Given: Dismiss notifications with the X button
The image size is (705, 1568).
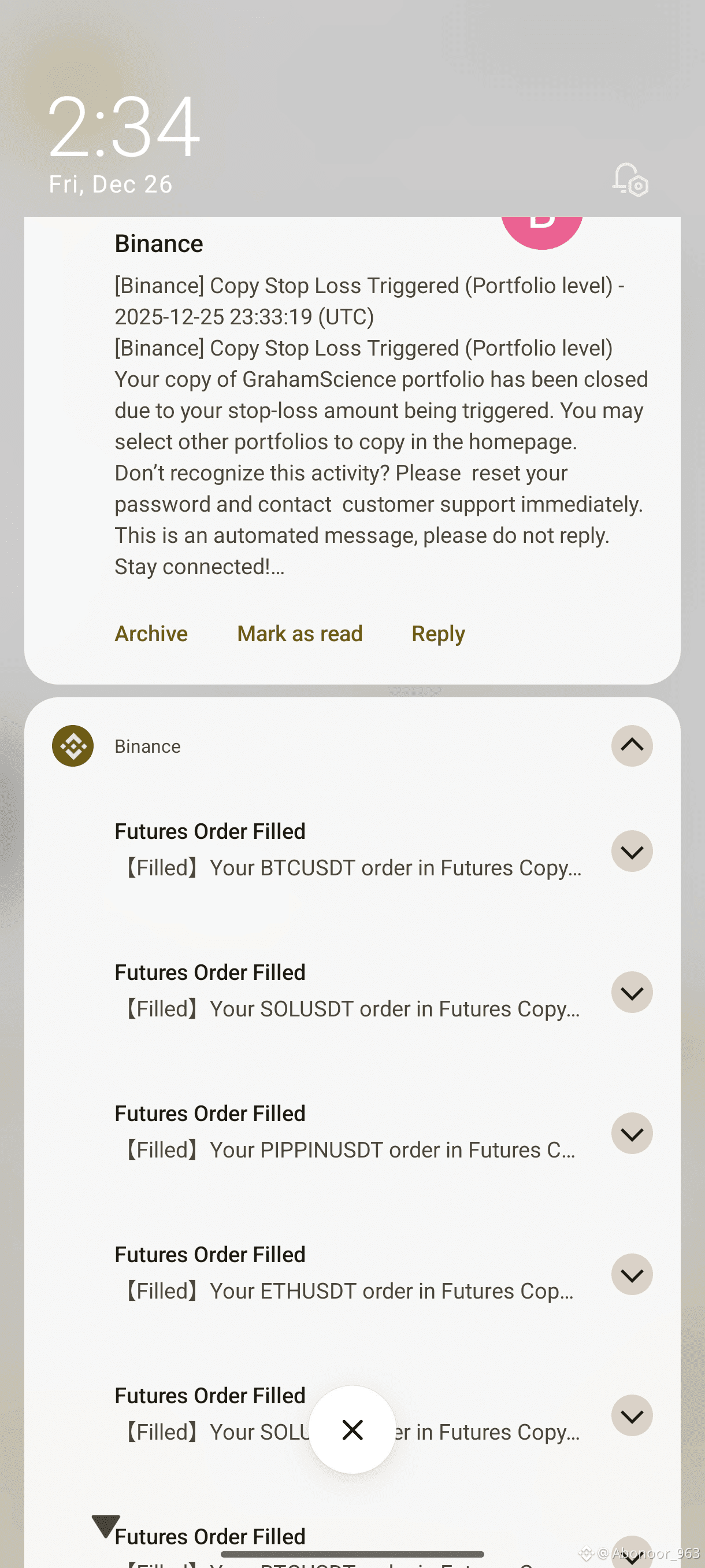Looking at the screenshot, I should point(352,1429).
